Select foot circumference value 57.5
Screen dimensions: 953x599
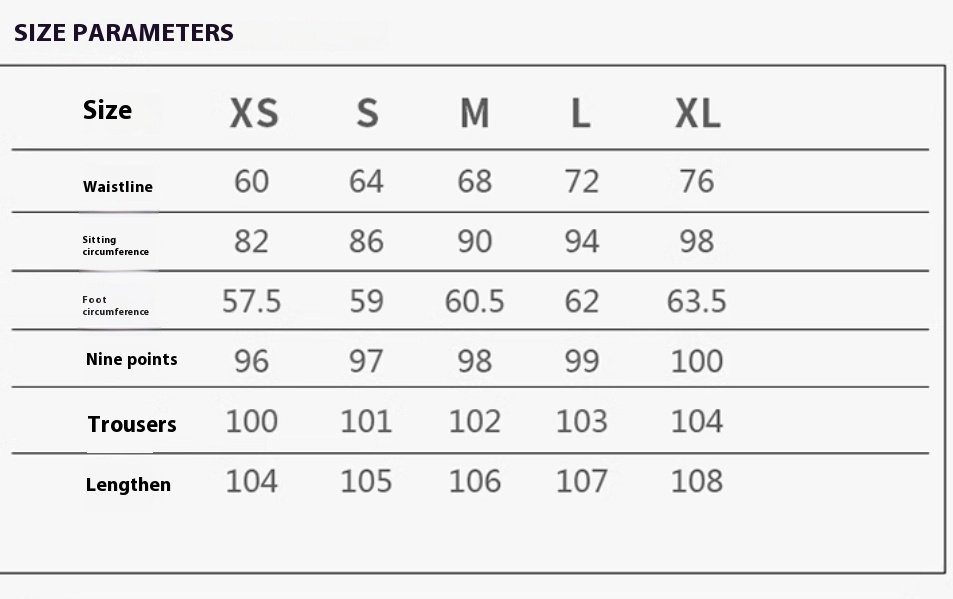click(252, 301)
